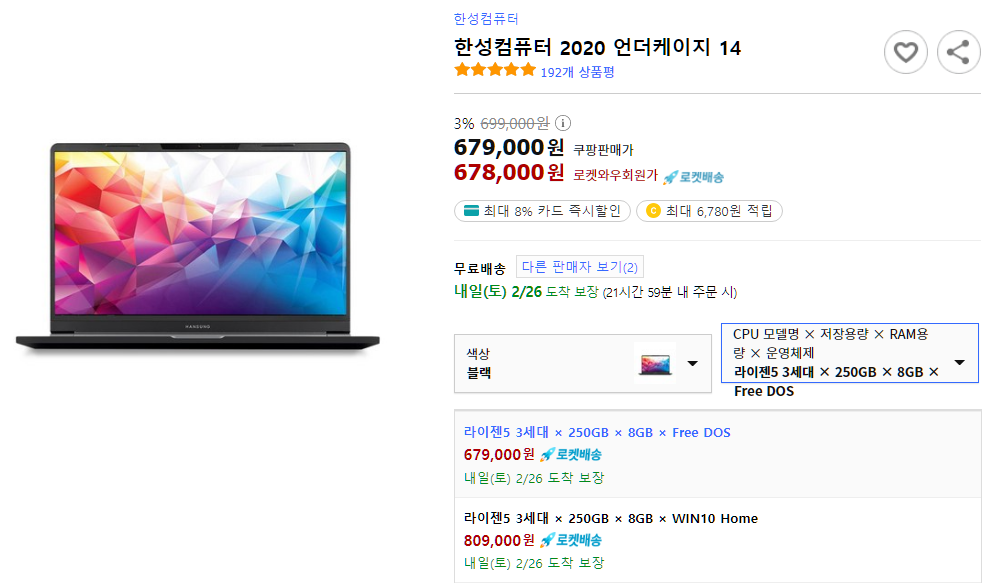Image resolution: width=989 pixels, height=583 pixels.
Task: Select the WIN10 Home option row
Action: click(x=718, y=540)
